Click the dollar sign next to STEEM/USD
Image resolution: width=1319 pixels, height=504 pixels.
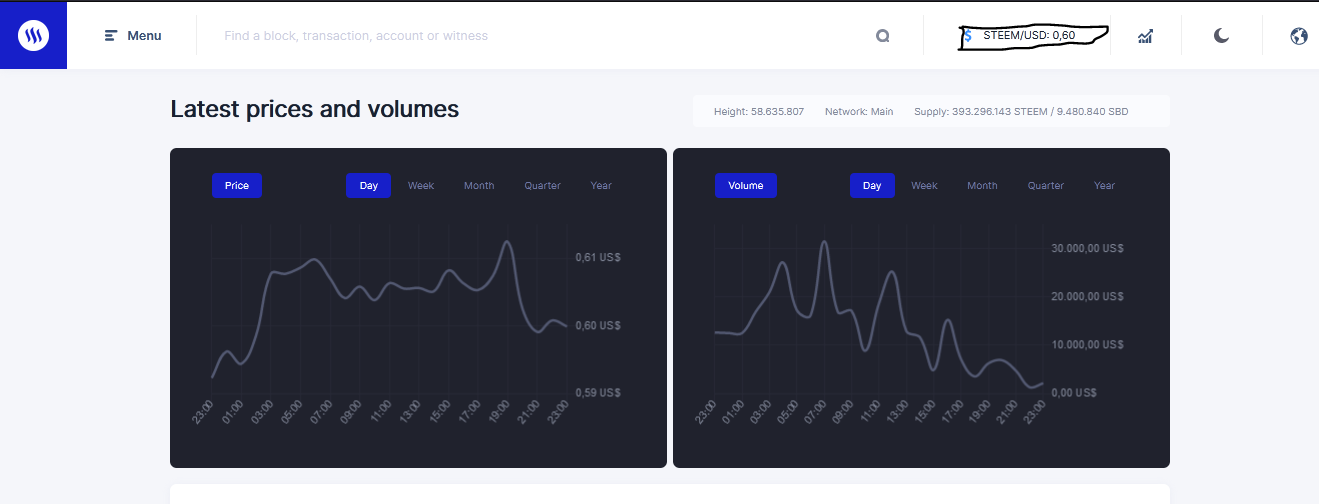(x=968, y=36)
